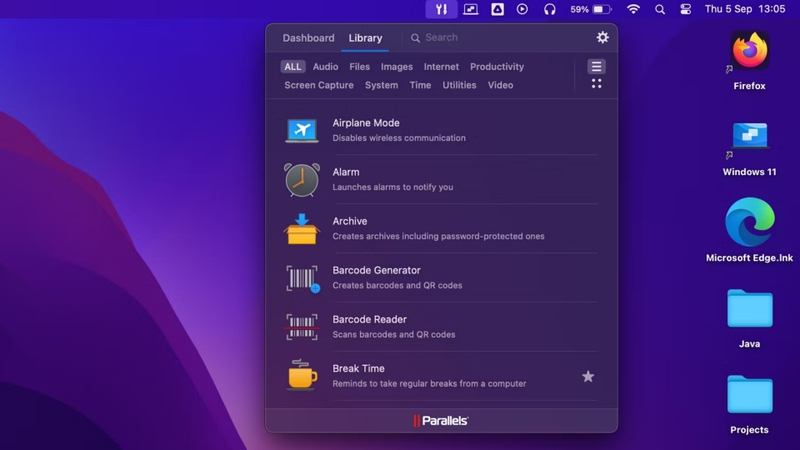Toggle the favorite star for Break Time
This screenshot has height=450, width=800.
tap(588, 377)
